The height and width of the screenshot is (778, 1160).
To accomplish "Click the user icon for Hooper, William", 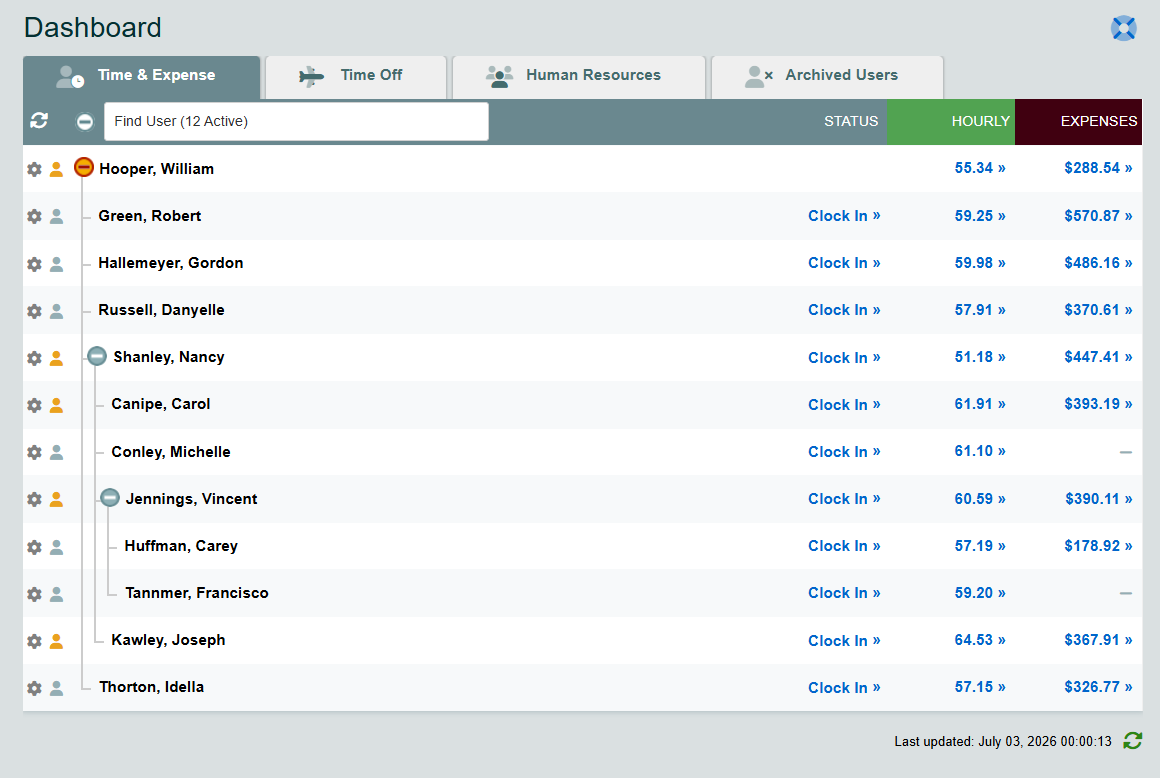I will point(56,169).
